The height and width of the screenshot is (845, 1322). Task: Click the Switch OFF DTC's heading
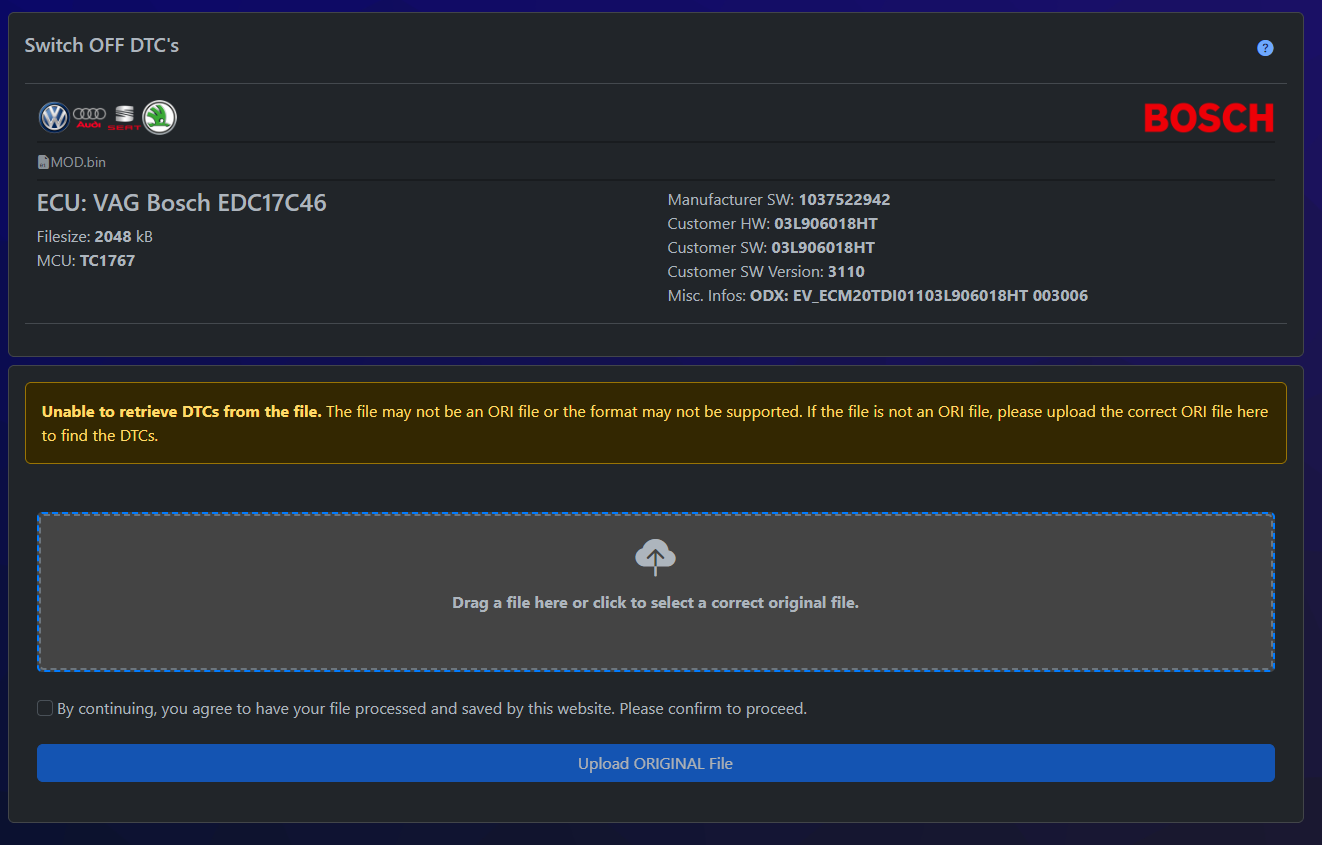click(x=102, y=46)
